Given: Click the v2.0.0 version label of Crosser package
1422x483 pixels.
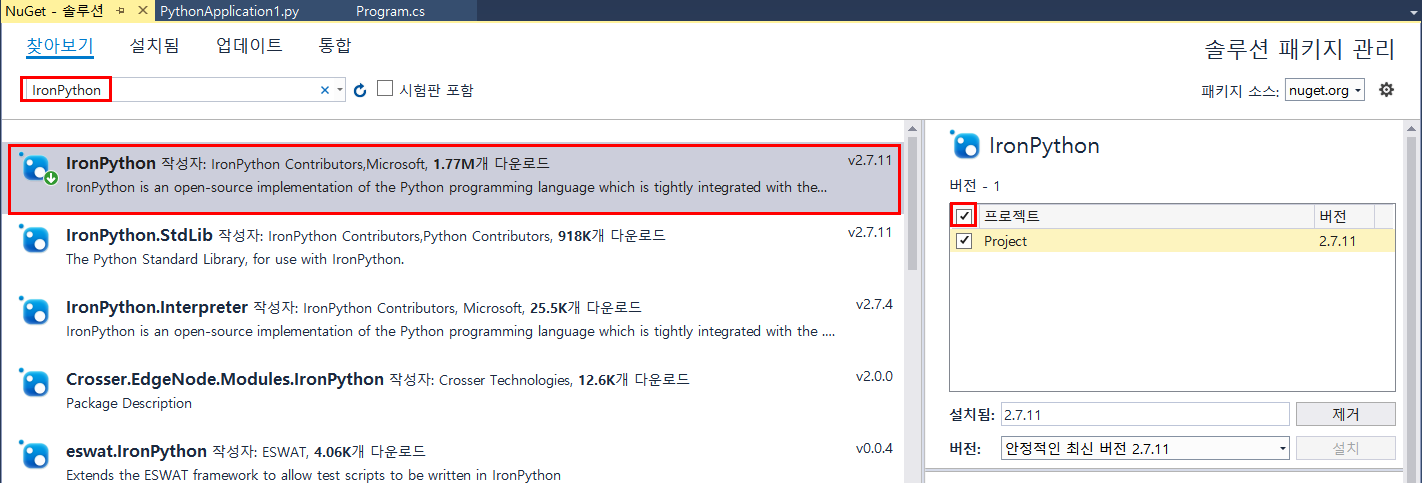Looking at the screenshot, I should [874, 376].
